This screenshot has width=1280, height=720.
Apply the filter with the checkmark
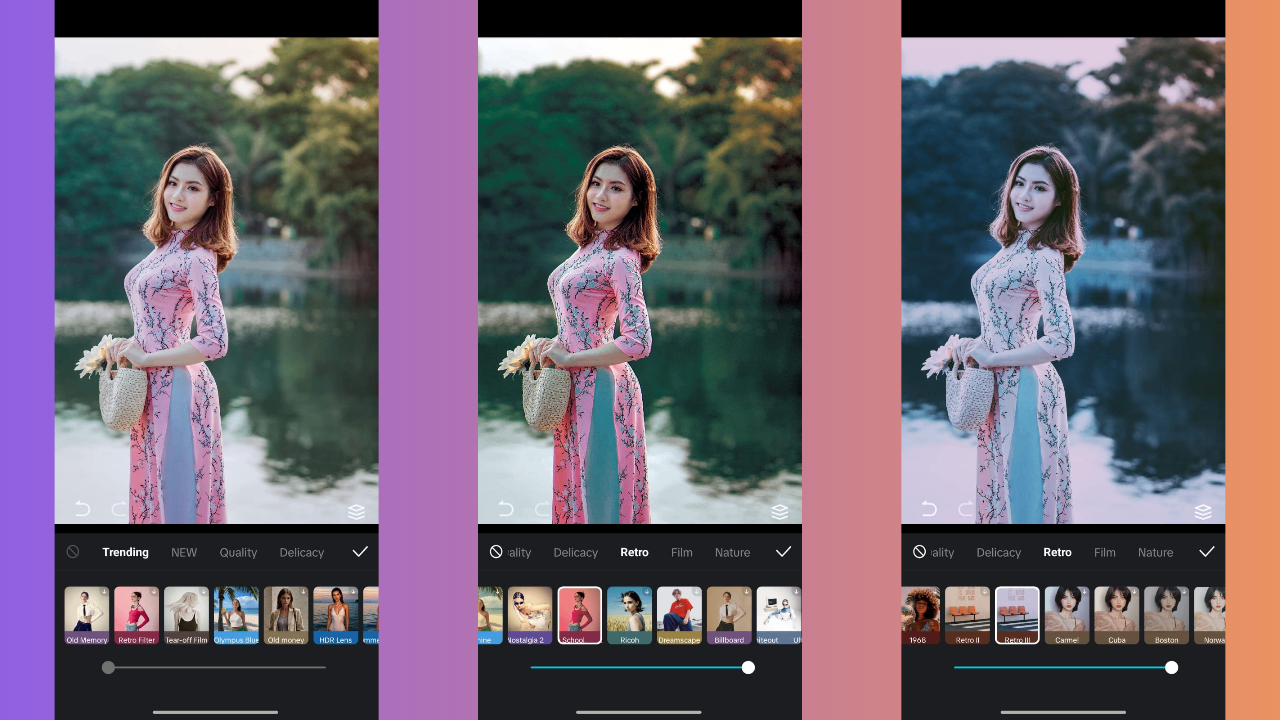359,551
